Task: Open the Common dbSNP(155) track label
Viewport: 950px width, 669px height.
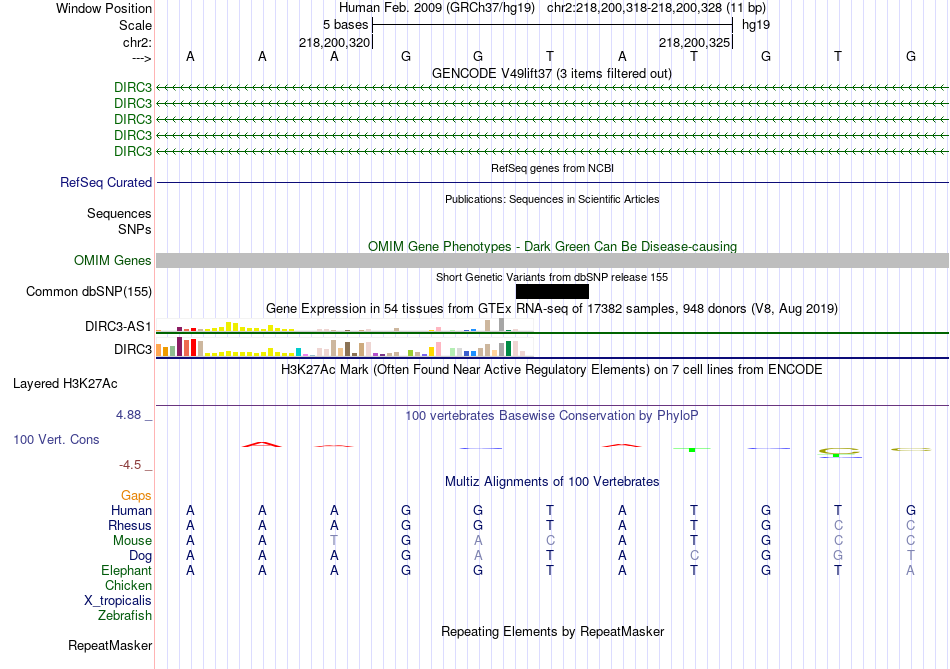Action: (89, 291)
